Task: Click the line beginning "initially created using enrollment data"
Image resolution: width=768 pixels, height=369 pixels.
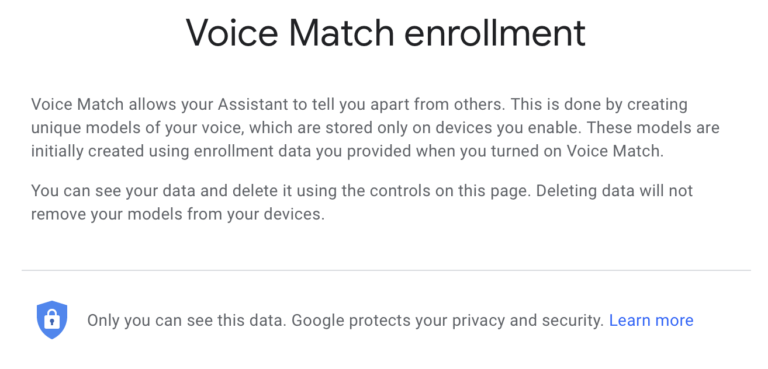Action: coord(347,151)
